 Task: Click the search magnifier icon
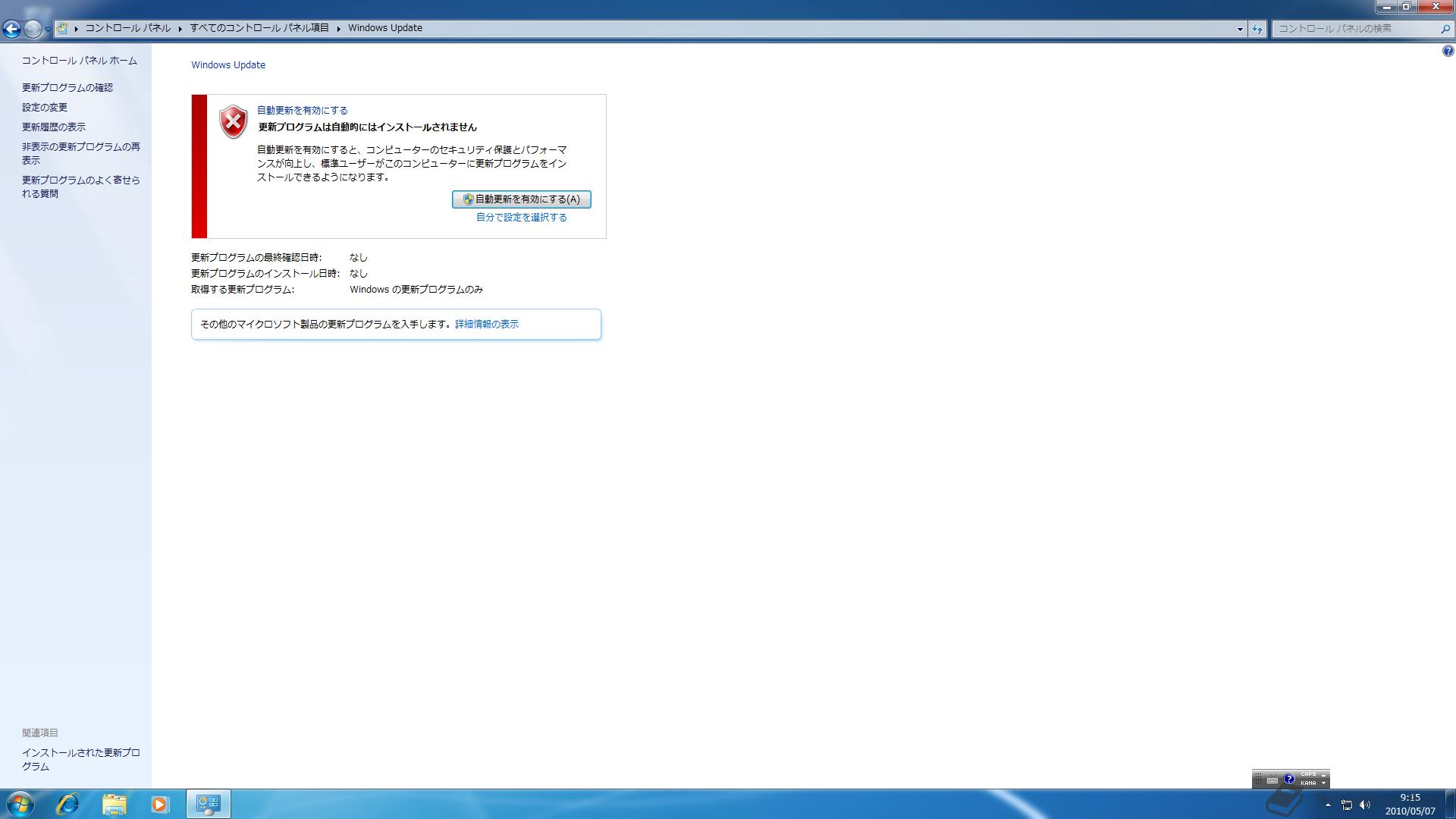[x=1445, y=29]
